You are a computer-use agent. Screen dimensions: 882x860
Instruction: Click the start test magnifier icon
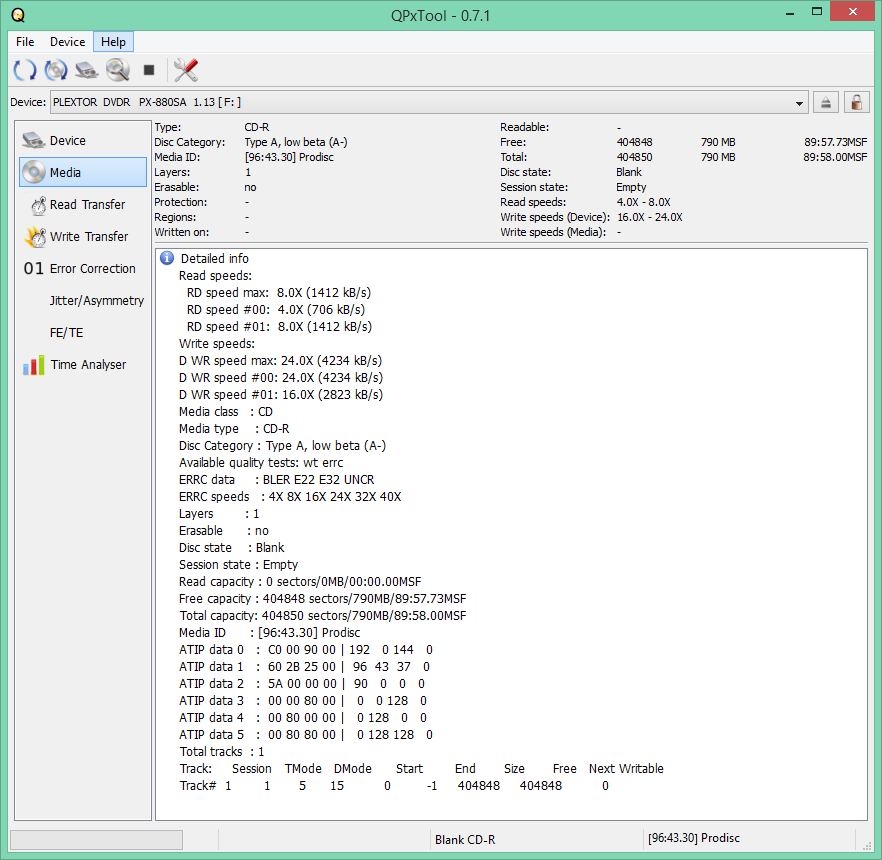(118, 70)
